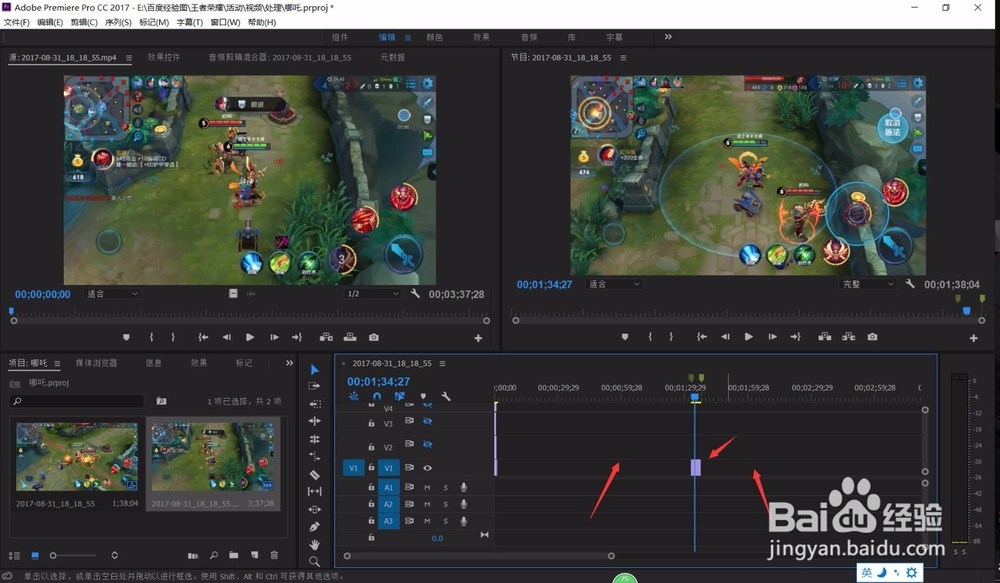Open Source monitor zoom level dropdown 适合
The image size is (1000, 583).
(113, 293)
